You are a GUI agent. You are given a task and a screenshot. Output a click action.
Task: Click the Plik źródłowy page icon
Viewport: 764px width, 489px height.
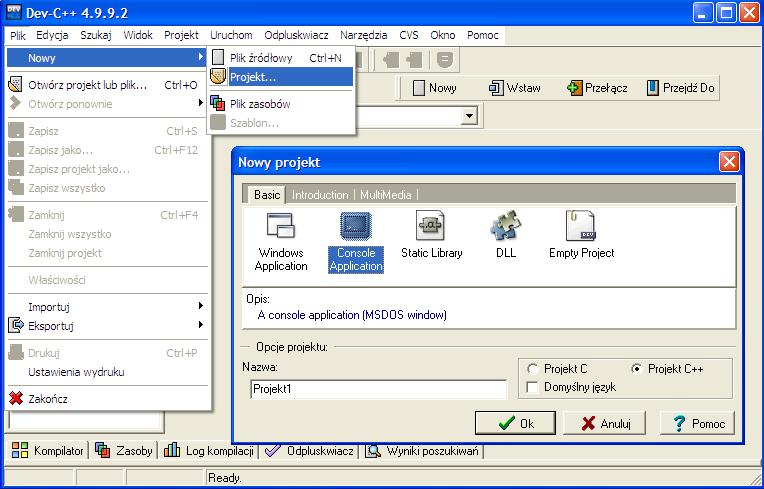coord(218,57)
